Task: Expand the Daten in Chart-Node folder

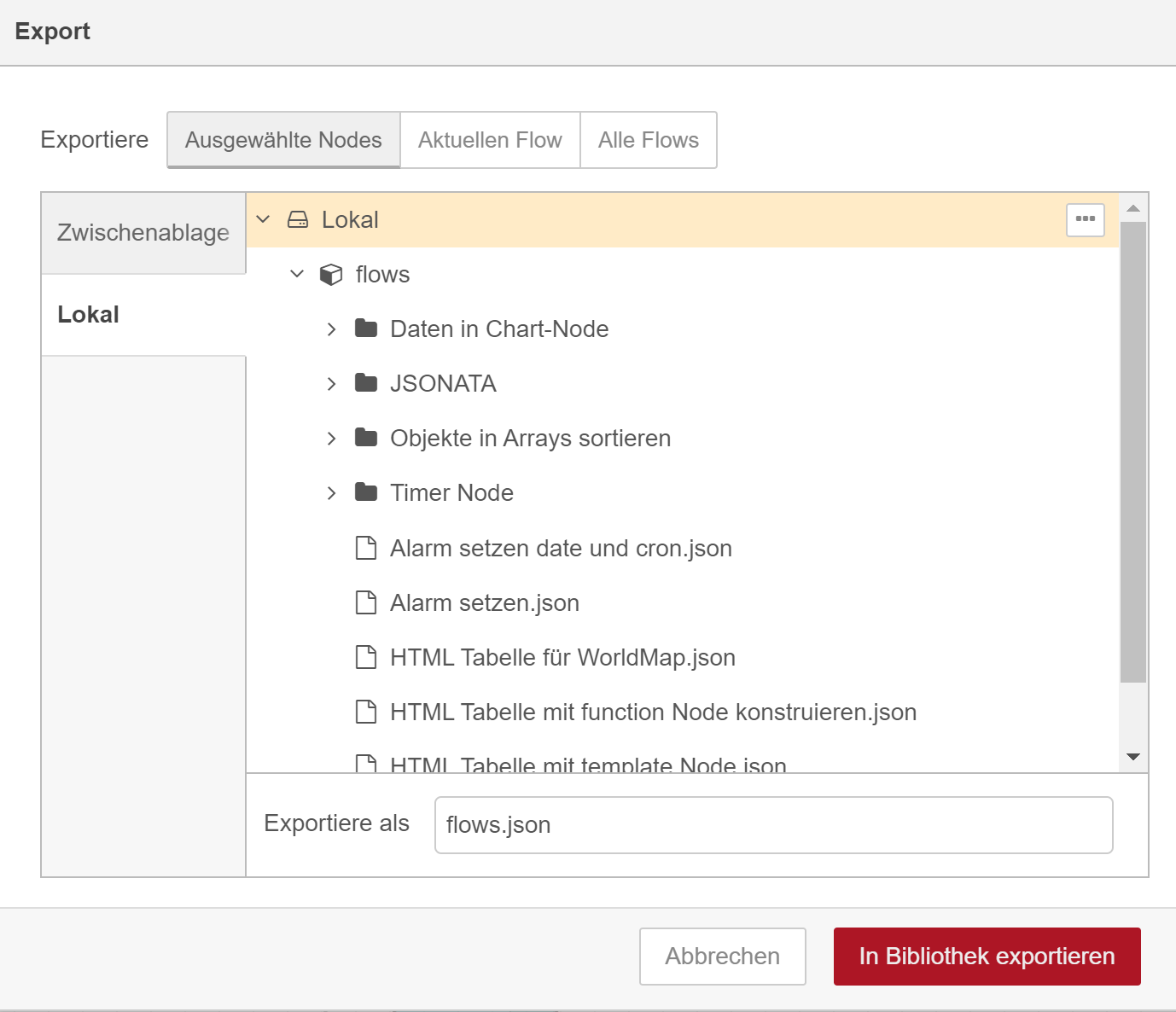Action: tap(331, 329)
